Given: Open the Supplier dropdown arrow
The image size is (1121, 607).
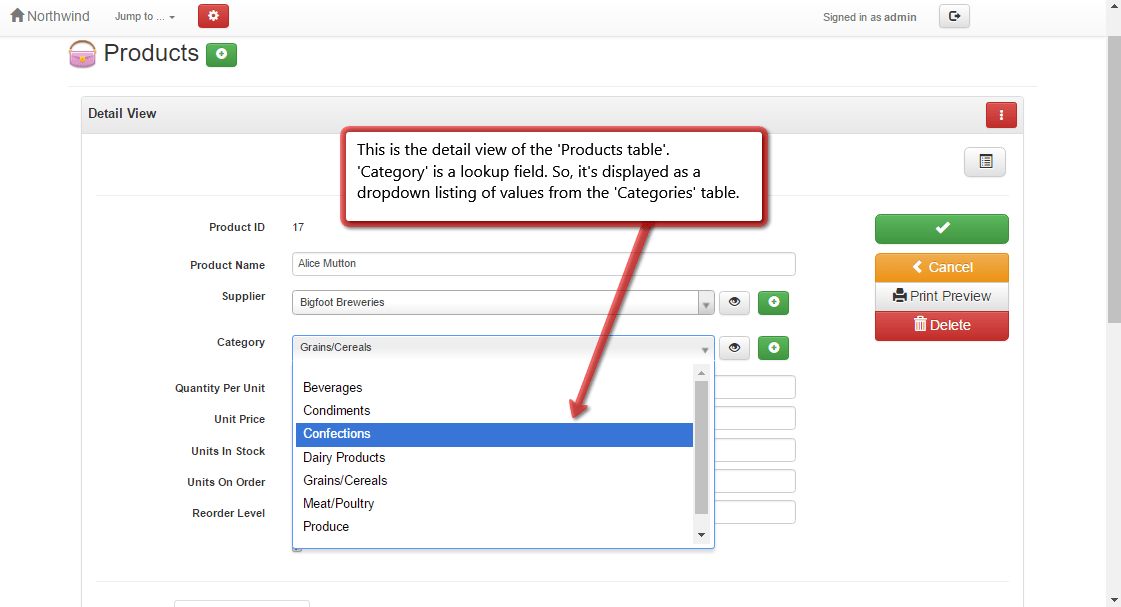Looking at the screenshot, I should [706, 302].
